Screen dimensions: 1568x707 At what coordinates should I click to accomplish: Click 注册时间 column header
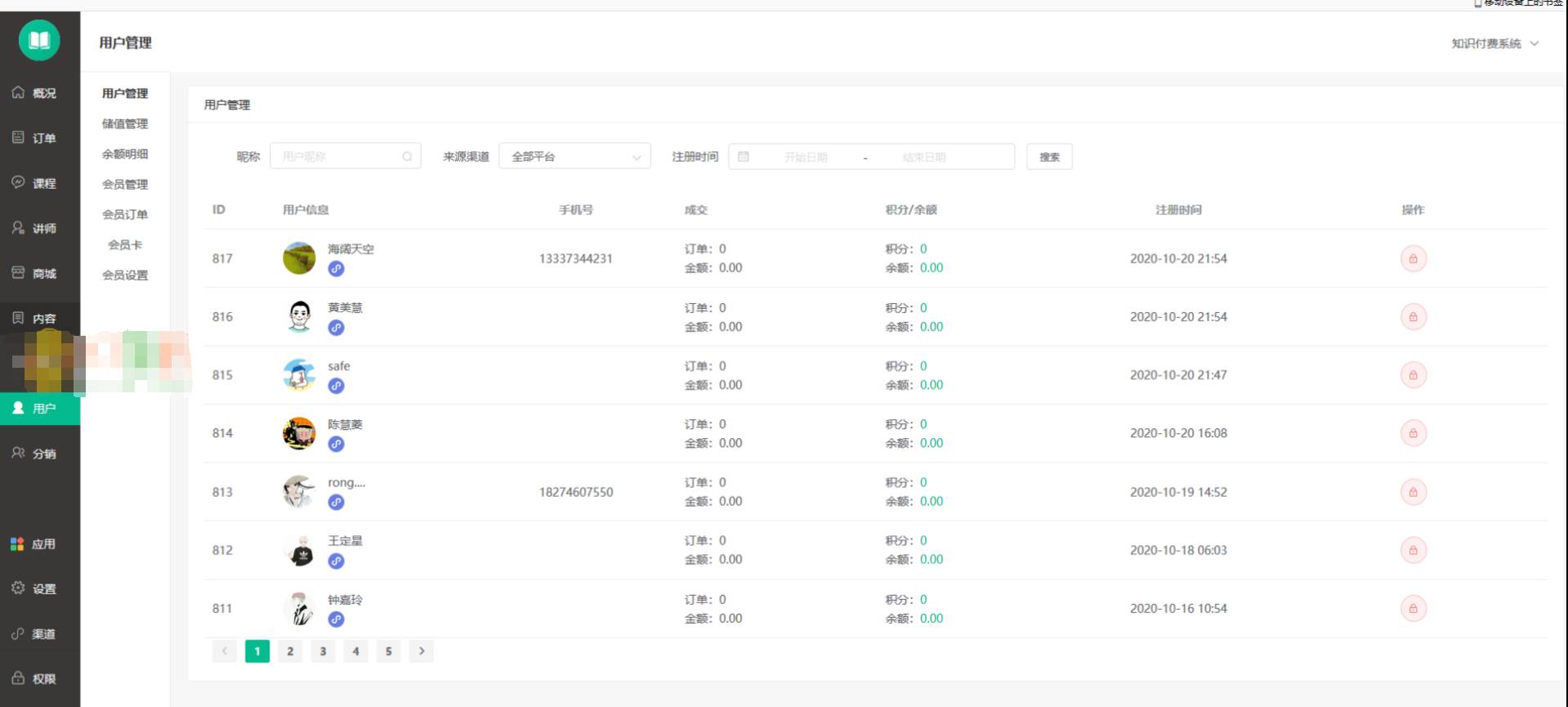coord(1178,210)
